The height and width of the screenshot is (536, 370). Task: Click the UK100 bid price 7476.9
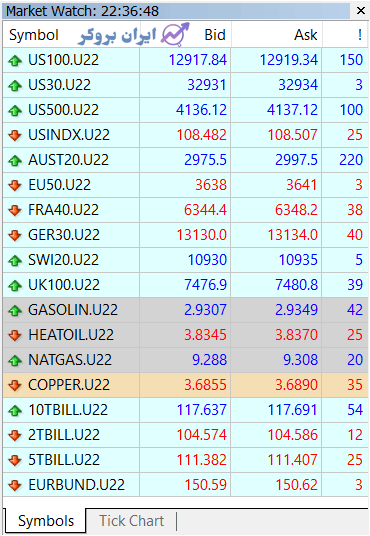click(206, 285)
